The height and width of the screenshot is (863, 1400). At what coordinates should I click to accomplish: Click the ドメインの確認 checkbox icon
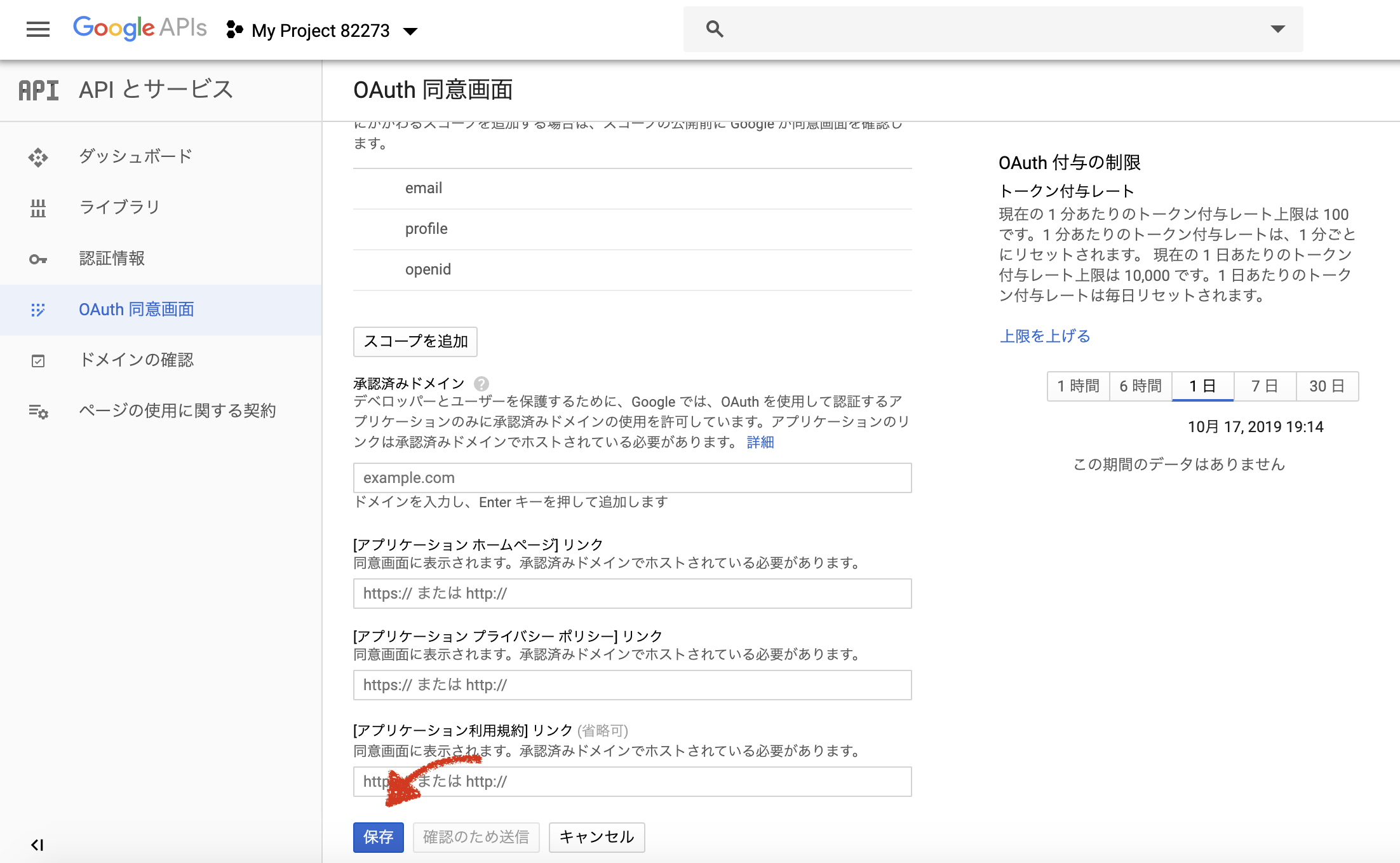point(38,360)
